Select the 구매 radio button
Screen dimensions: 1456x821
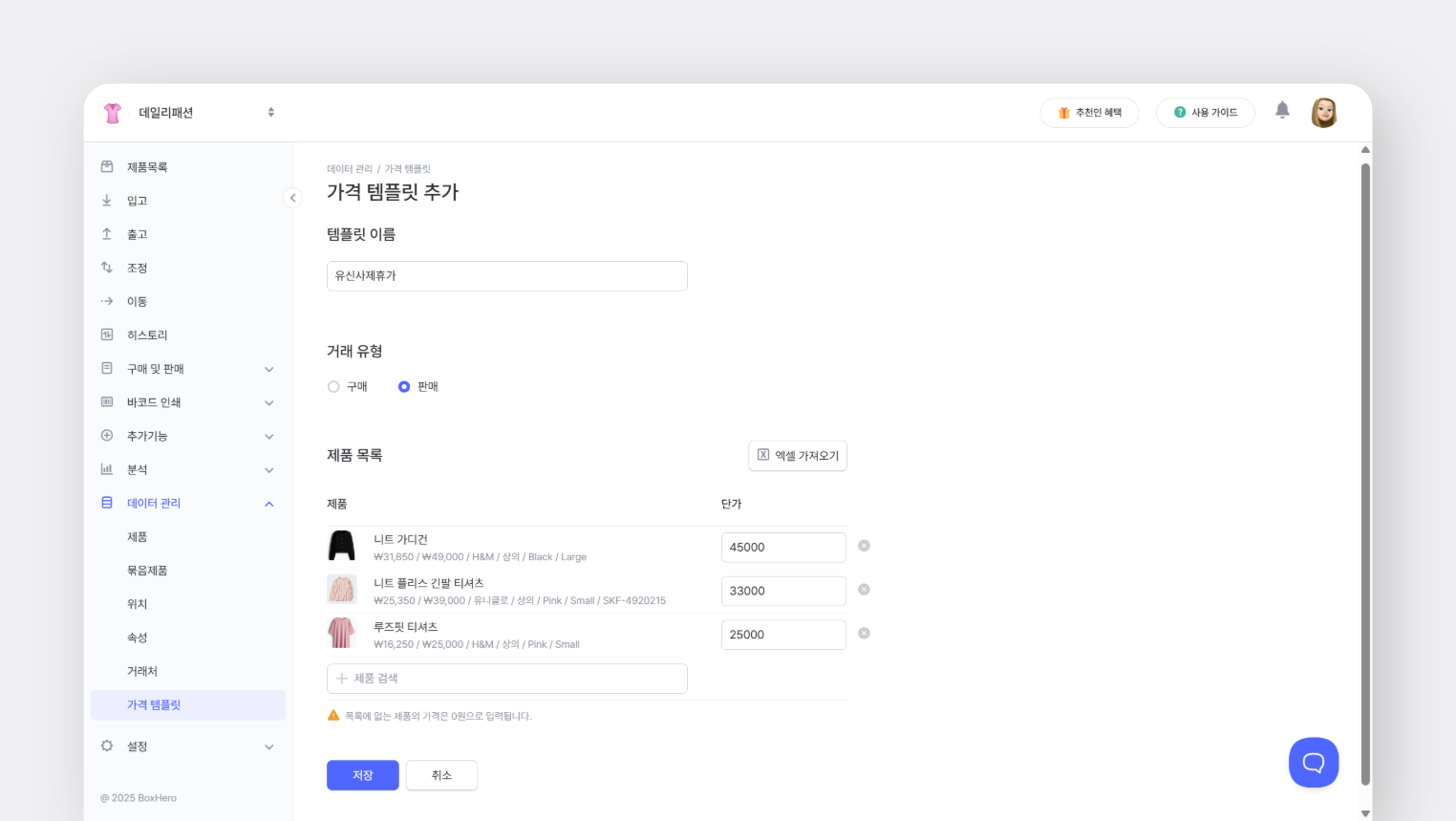coord(333,386)
